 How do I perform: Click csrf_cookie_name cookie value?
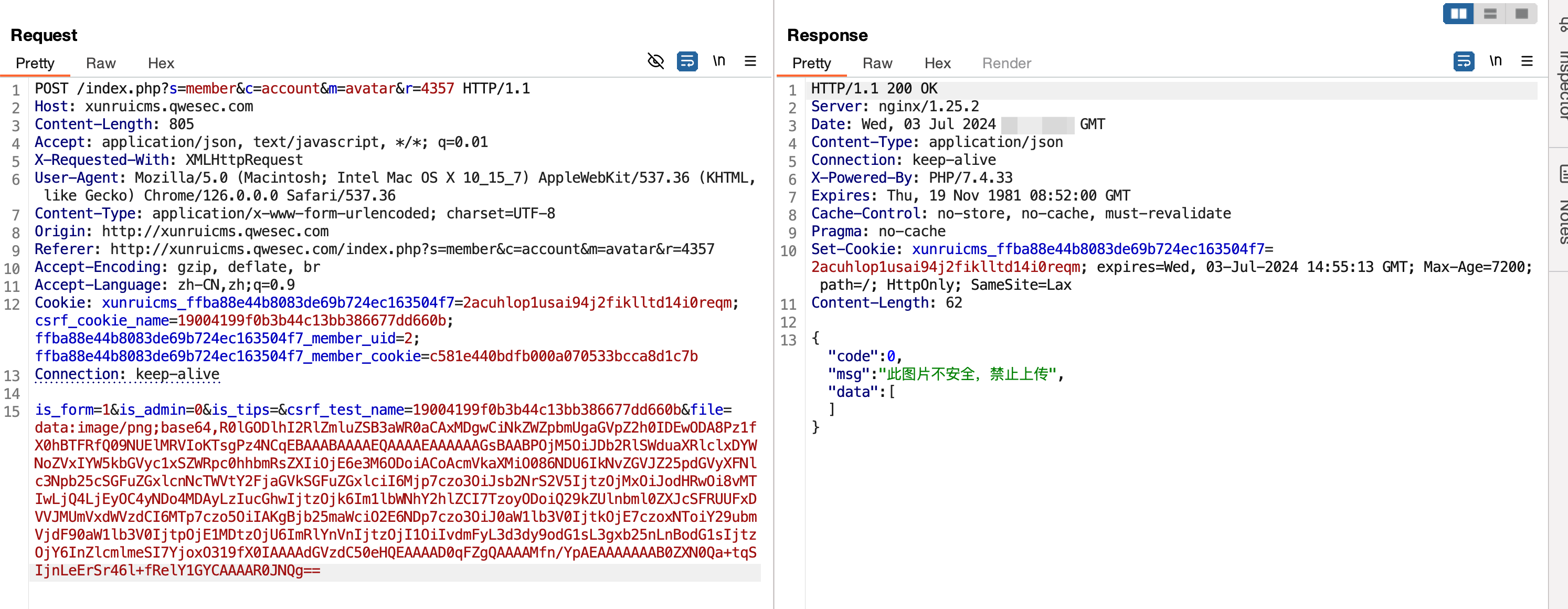point(312,321)
